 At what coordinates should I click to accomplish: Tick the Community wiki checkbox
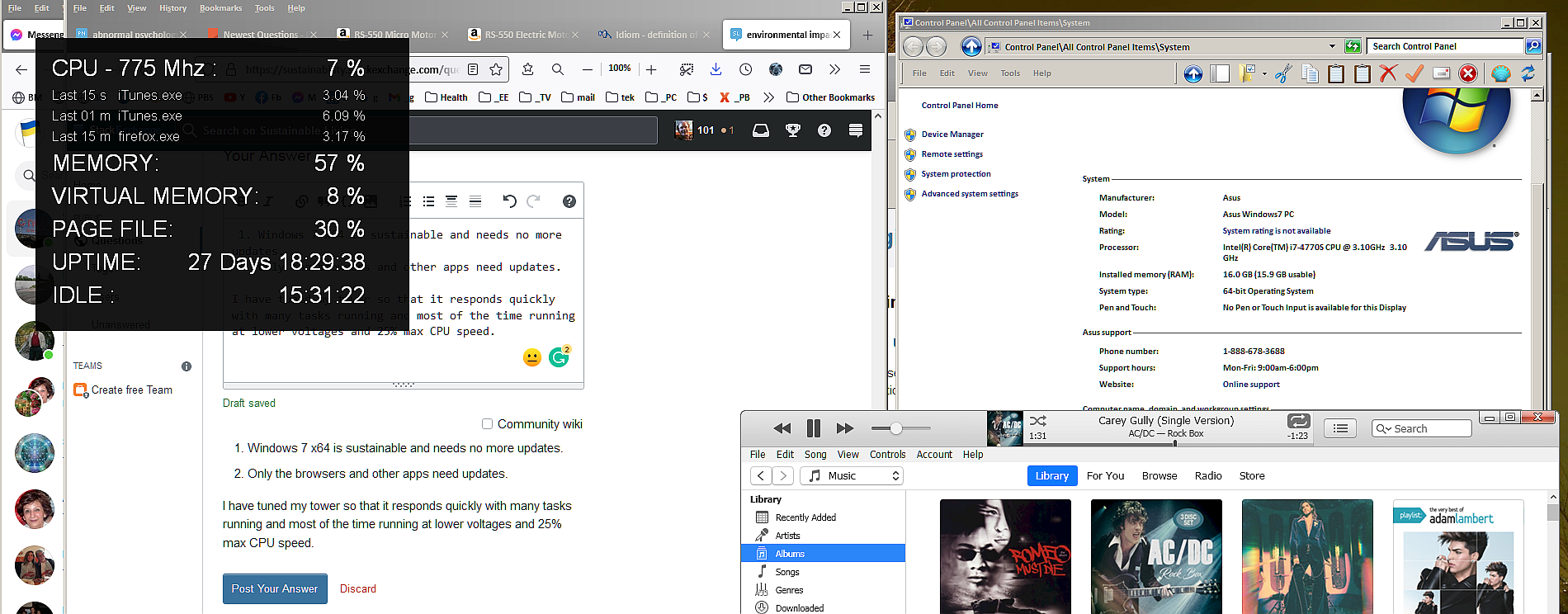tap(487, 424)
